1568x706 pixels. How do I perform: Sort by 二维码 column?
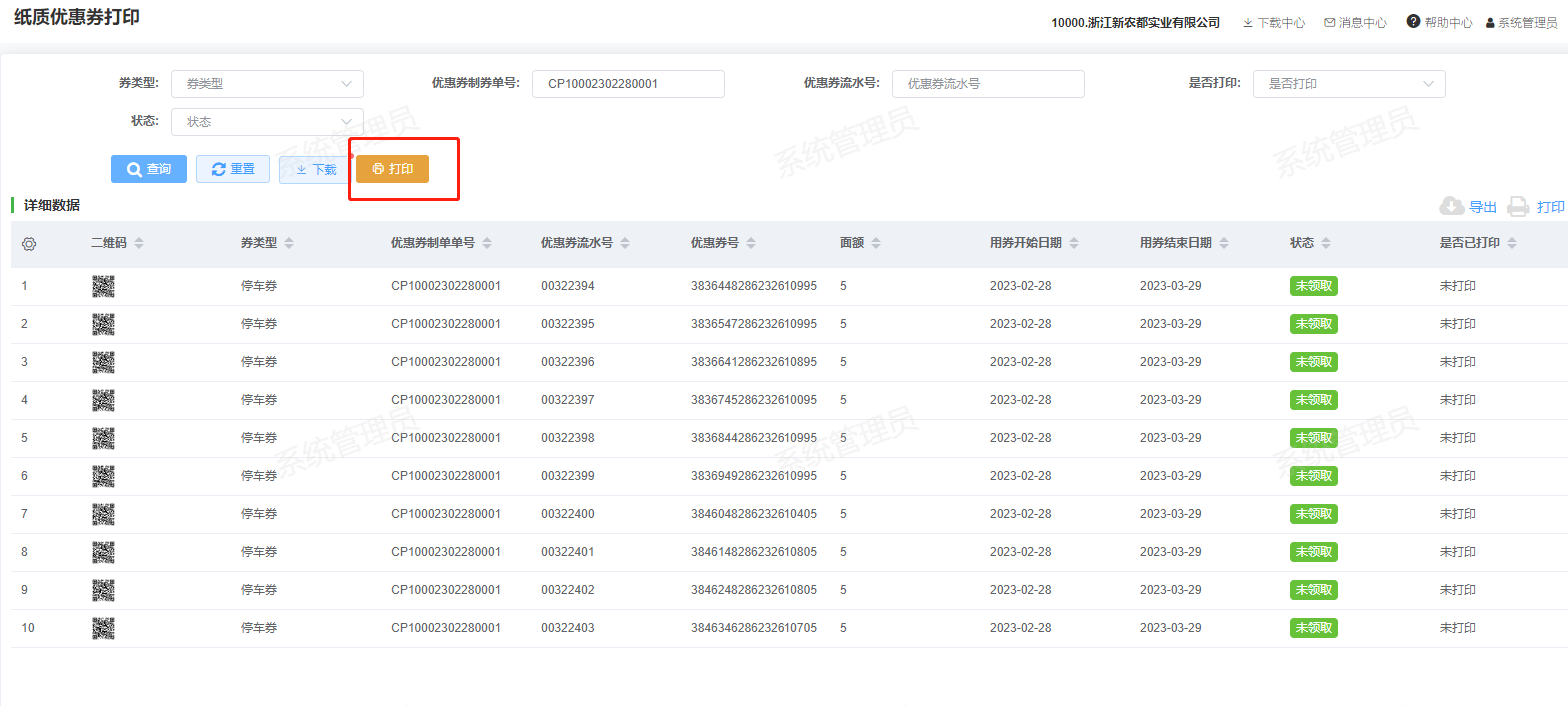click(139, 243)
